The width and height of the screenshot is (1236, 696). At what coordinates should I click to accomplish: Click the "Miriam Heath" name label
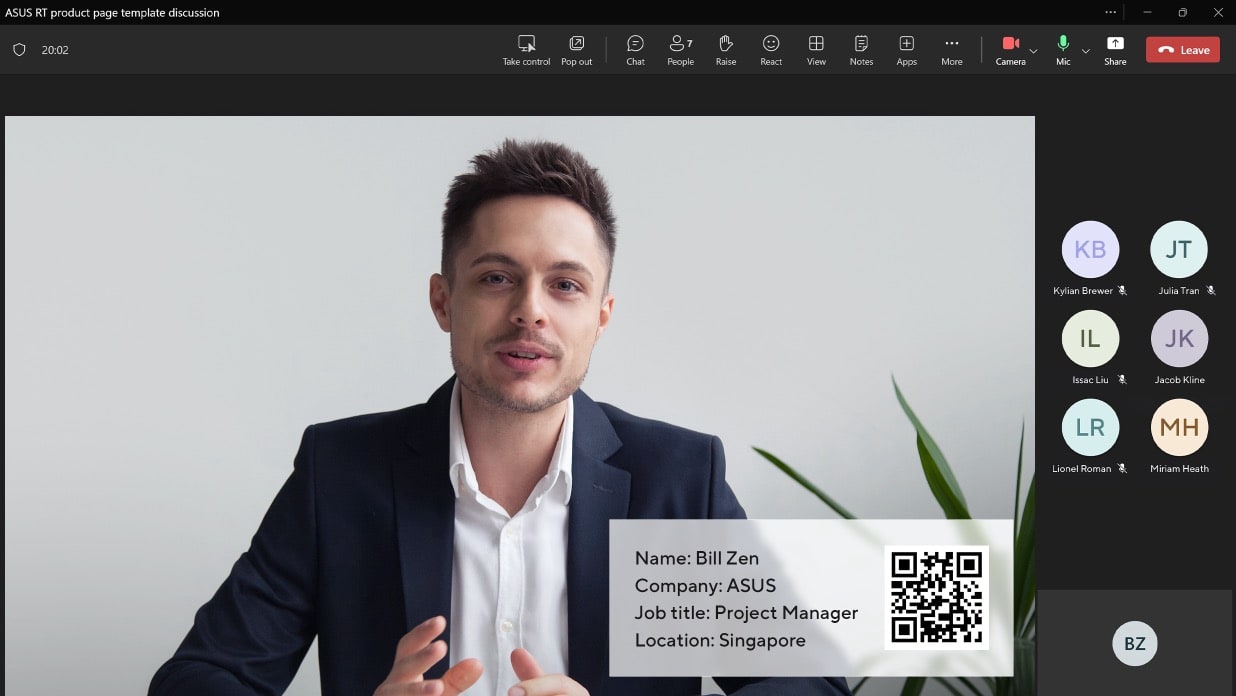click(1180, 469)
